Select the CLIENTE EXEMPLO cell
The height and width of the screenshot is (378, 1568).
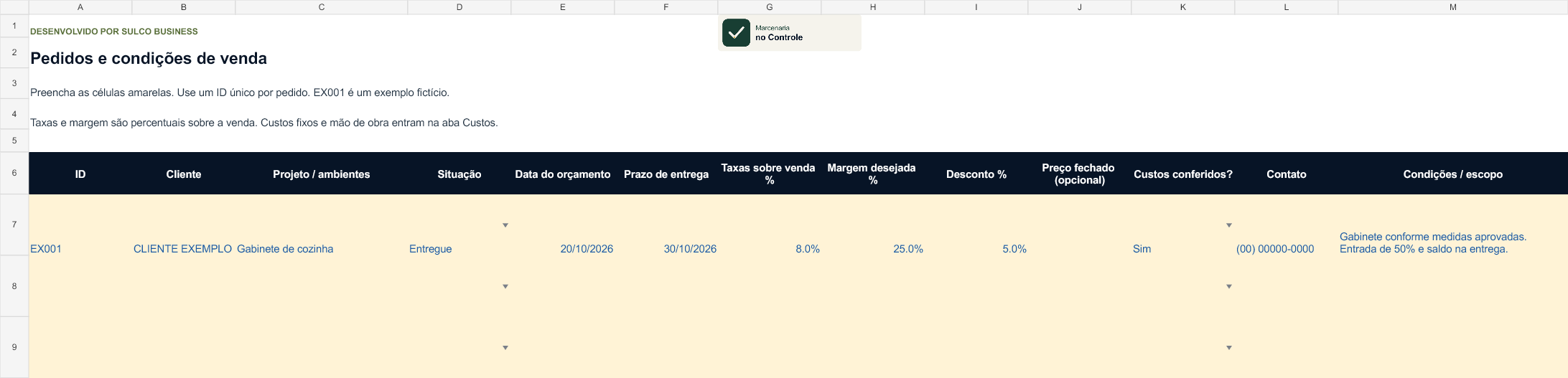(184, 225)
